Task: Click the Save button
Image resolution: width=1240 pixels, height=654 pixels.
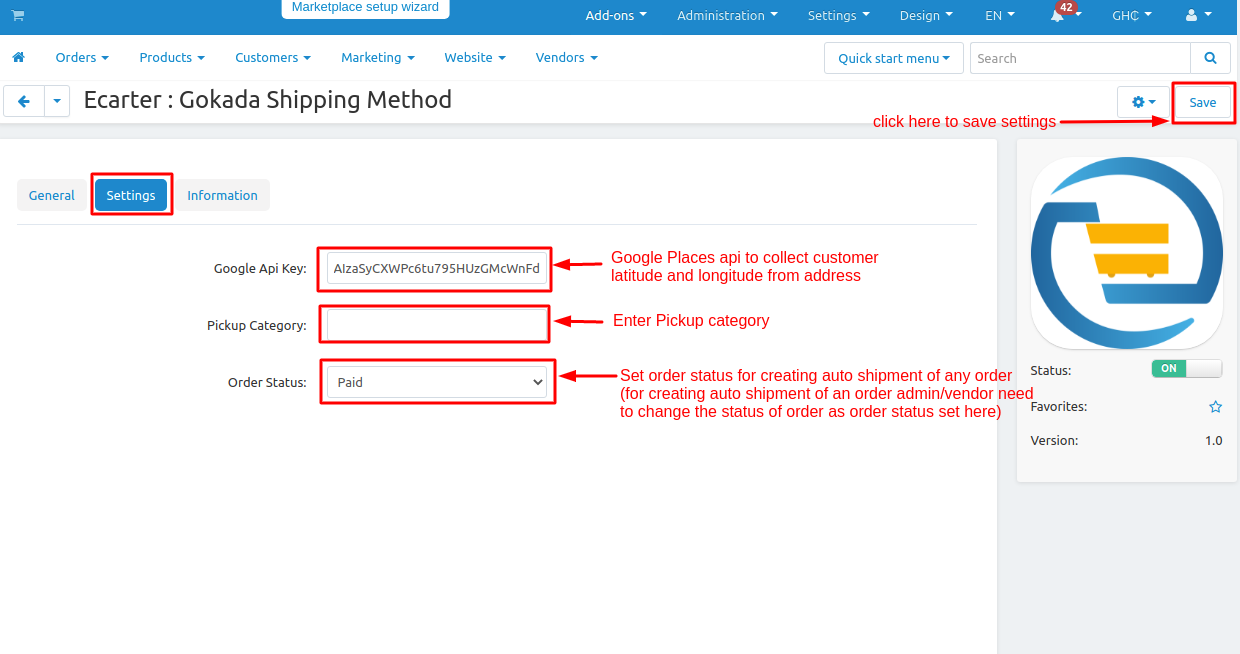Action: pyautogui.click(x=1203, y=102)
